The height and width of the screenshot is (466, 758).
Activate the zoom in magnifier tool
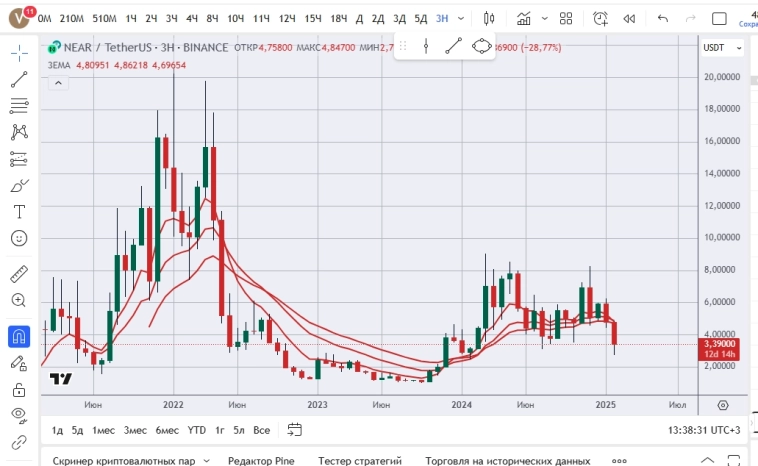[x=19, y=300]
